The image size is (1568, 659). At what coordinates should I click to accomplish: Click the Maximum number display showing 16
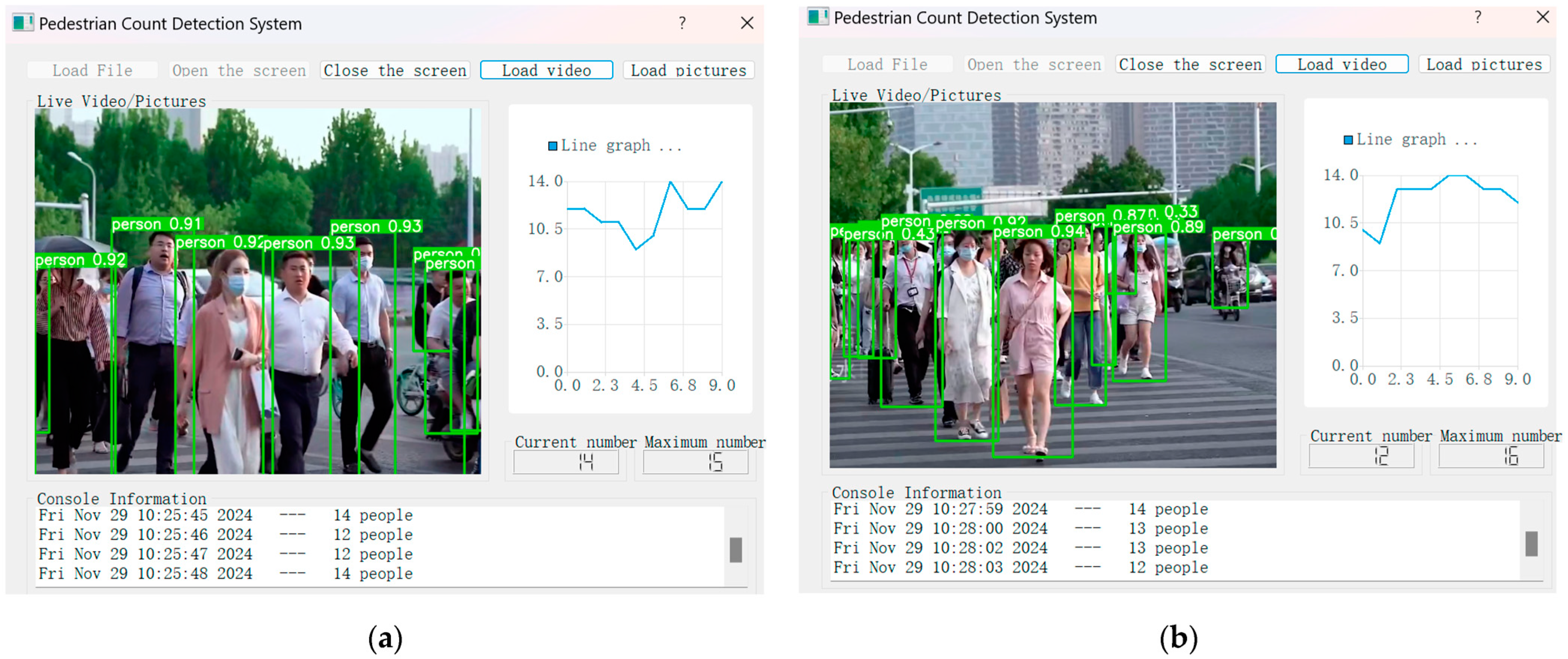pos(1491,456)
